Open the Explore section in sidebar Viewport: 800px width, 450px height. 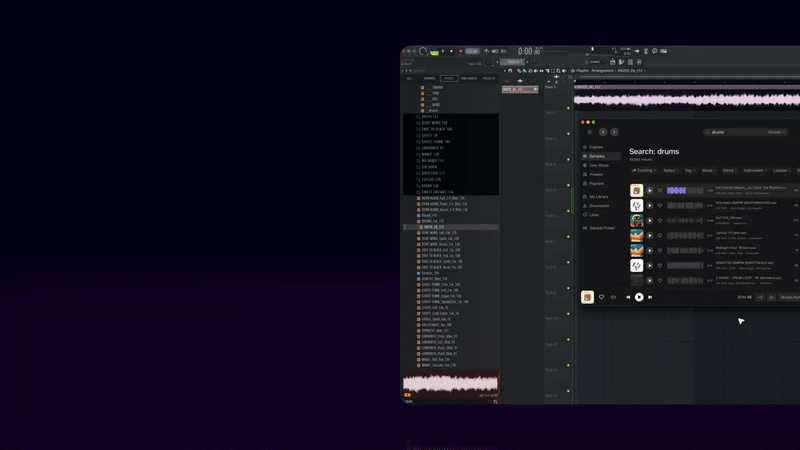point(596,147)
